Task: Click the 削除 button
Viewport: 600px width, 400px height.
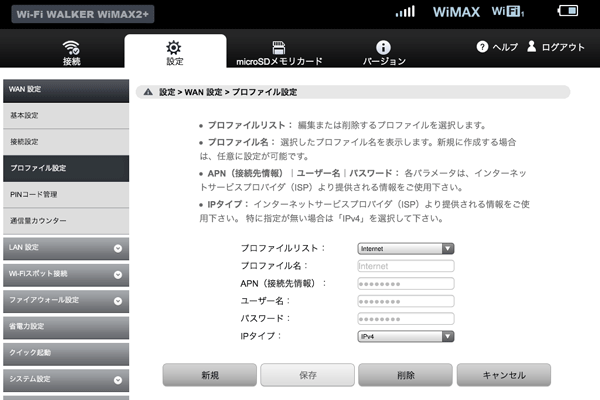Action: click(405, 375)
